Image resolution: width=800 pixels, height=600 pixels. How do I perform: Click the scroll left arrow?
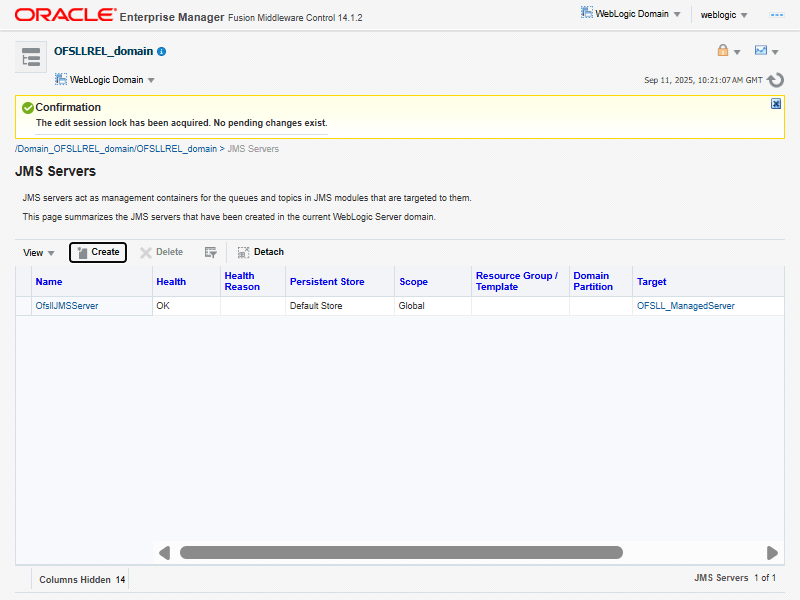164,553
